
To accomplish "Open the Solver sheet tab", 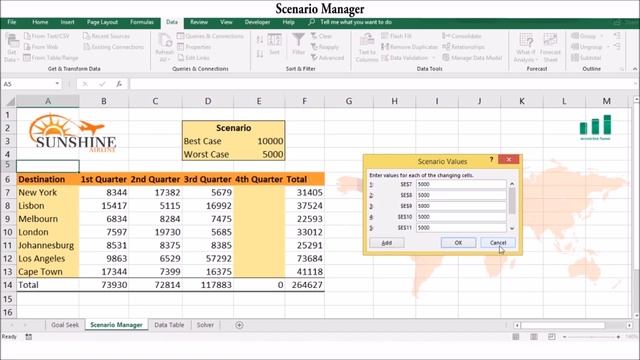I will (x=205, y=325).
